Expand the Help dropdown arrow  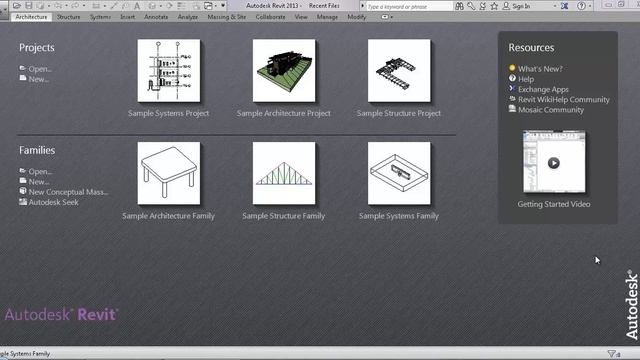pos(590,6)
